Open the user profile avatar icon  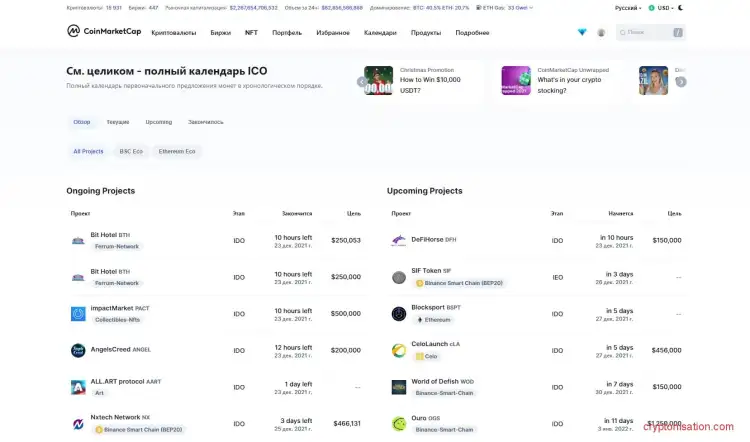click(x=601, y=33)
